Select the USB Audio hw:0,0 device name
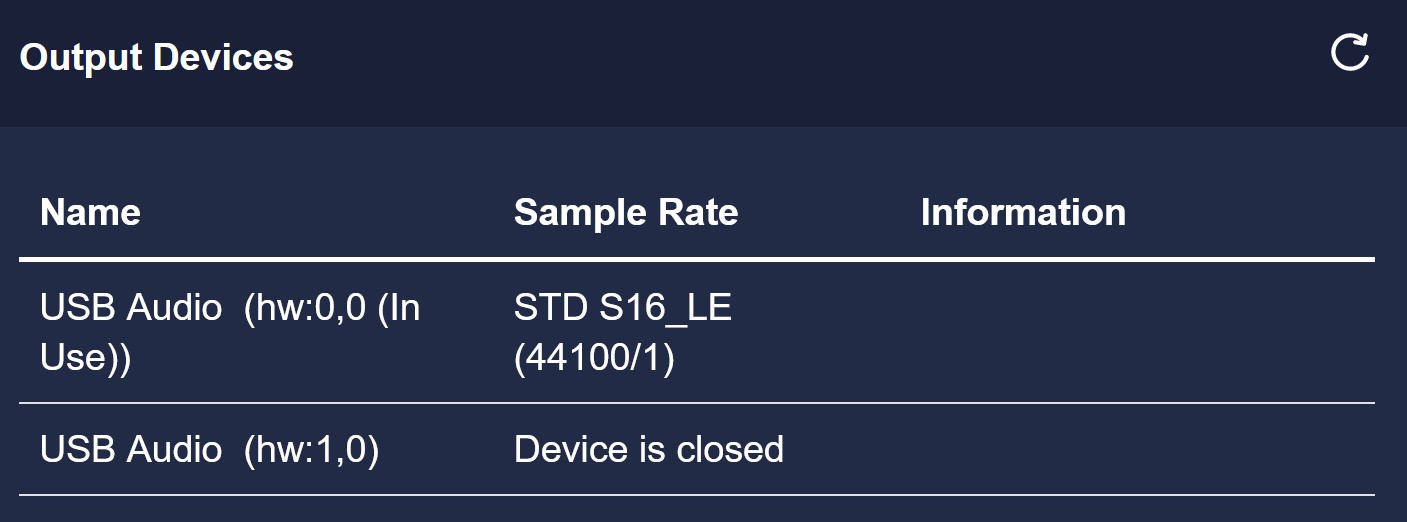The width and height of the screenshot is (1407, 522). click(230, 332)
